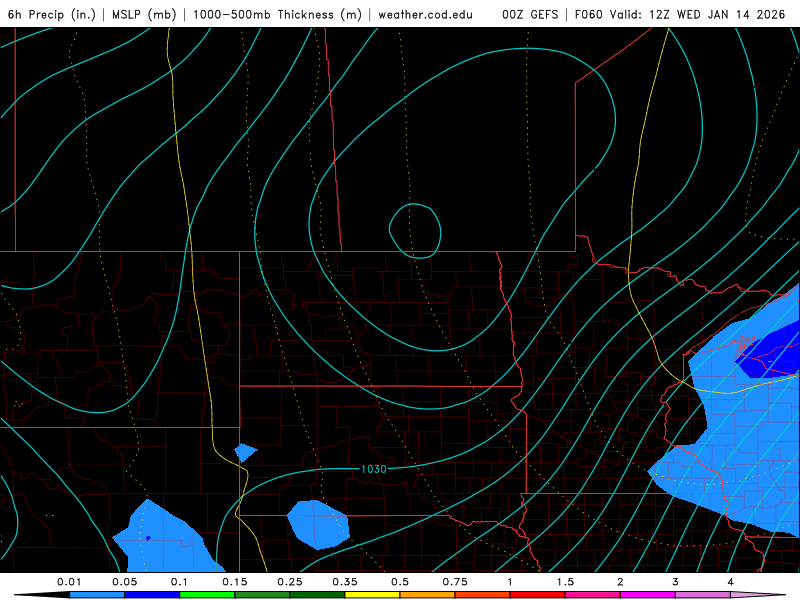Viewport: 800px width, 600px height.
Task: Click the '6h Precip (in.)' header label
Action: coord(52,14)
